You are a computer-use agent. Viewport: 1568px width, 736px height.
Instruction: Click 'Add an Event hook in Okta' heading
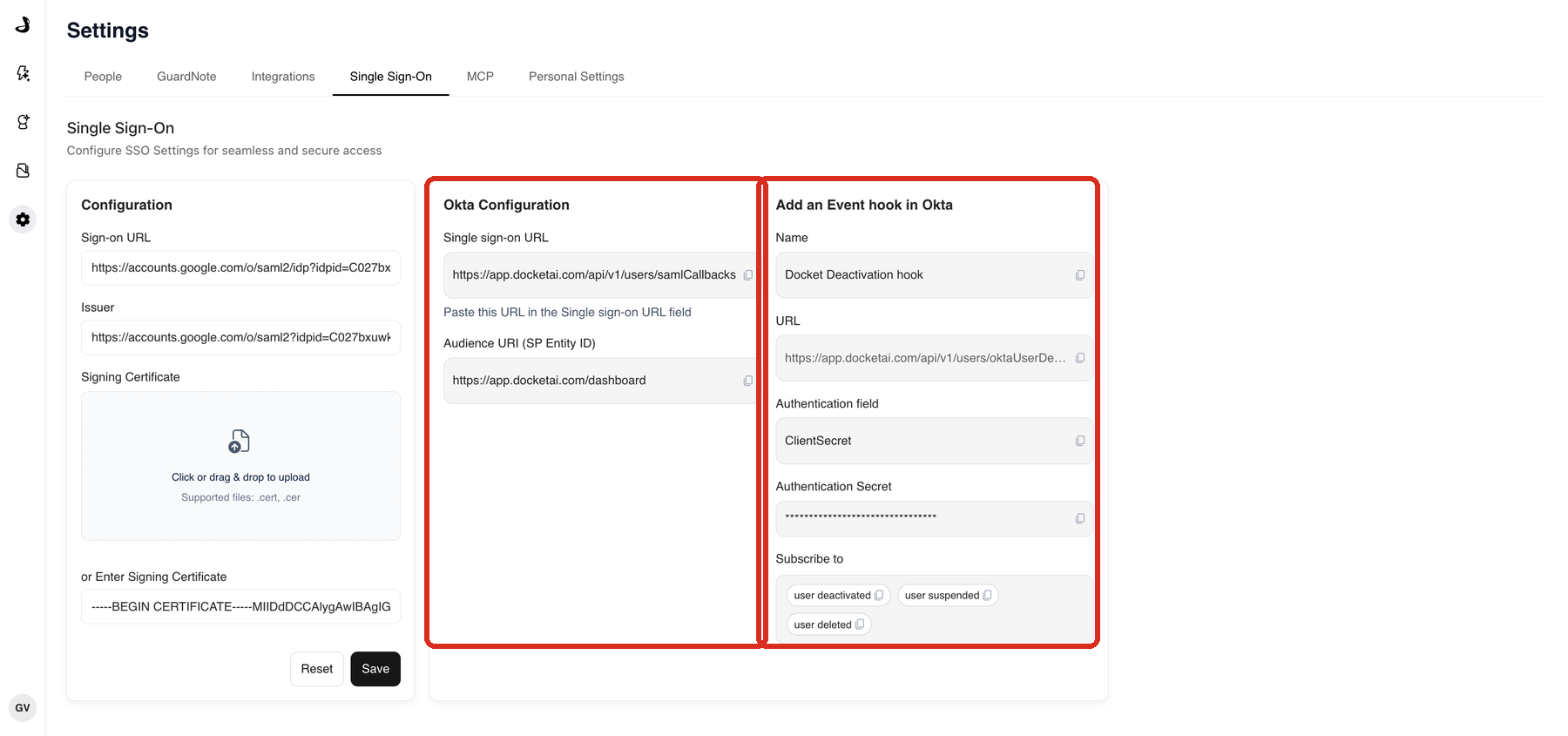[x=864, y=205]
